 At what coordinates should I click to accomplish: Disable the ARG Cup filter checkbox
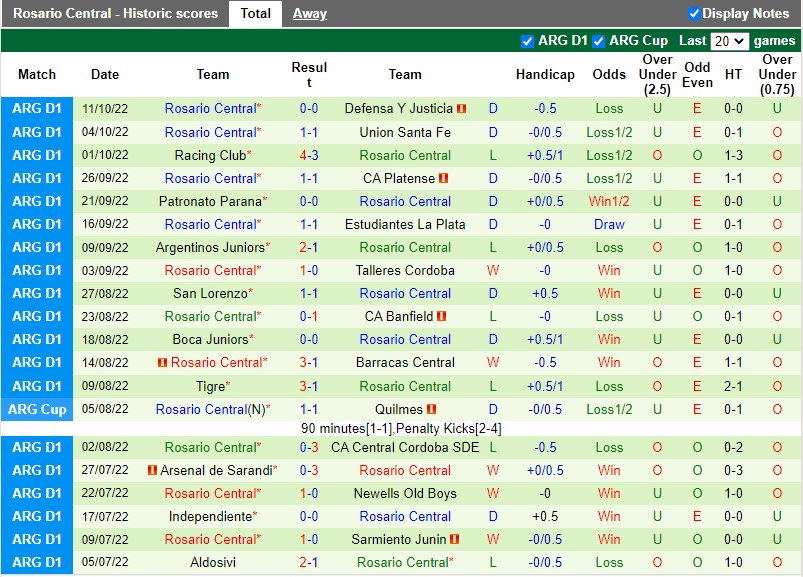(x=600, y=41)
